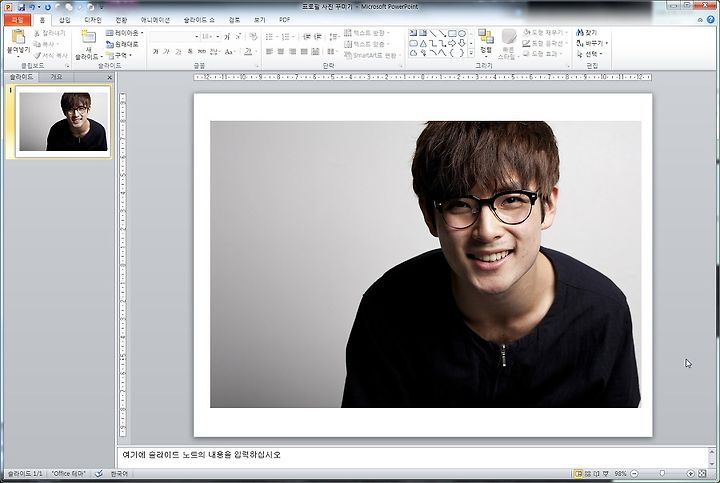
Task: Clear all formatting using the eraser icon
Action: coord(253,36)
